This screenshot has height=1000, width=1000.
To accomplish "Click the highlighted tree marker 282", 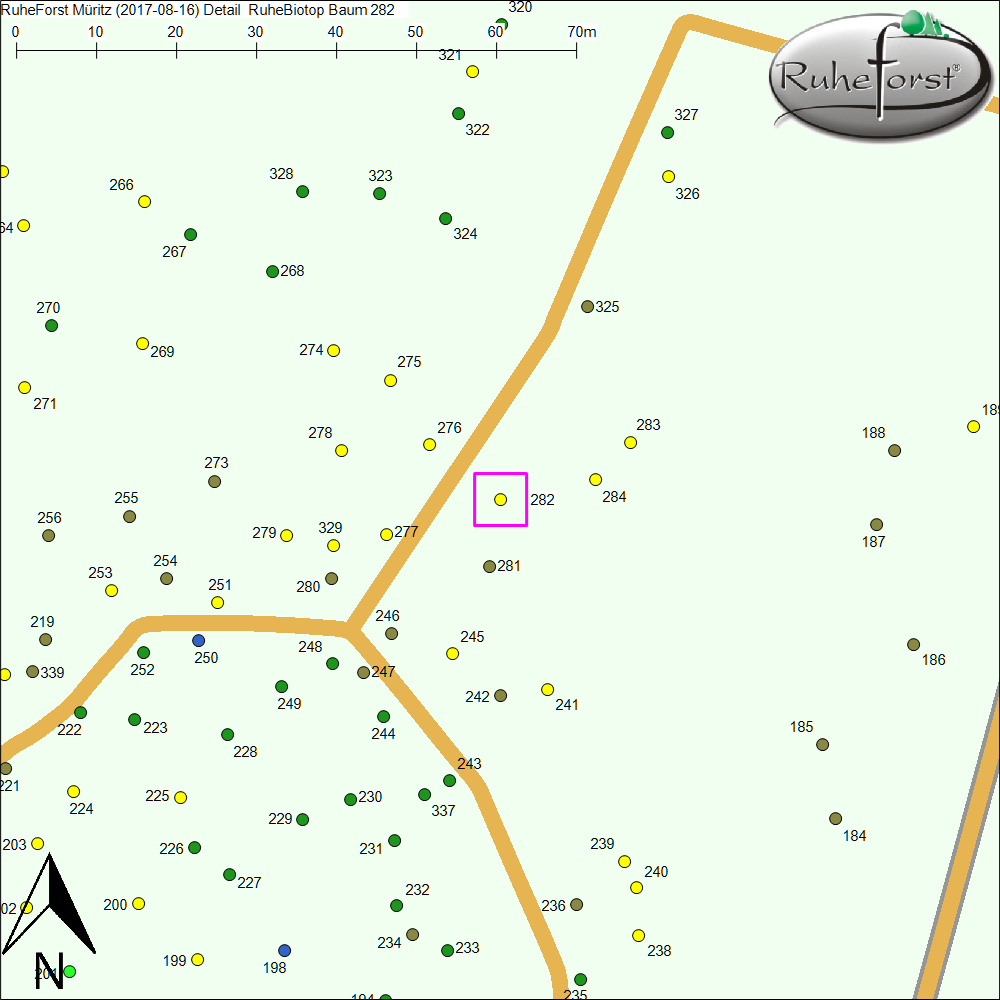I will click(x=500, y=499).
